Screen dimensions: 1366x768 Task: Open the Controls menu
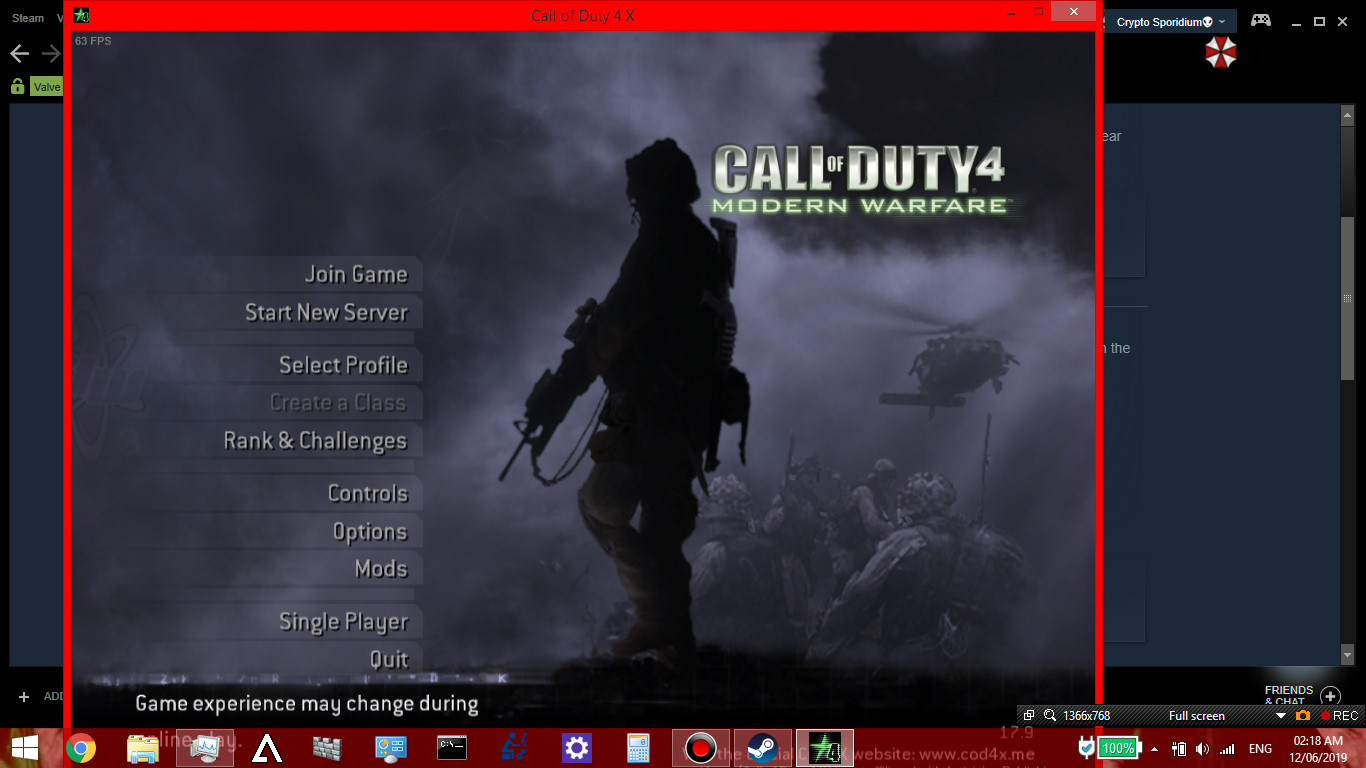pos(368,493)
